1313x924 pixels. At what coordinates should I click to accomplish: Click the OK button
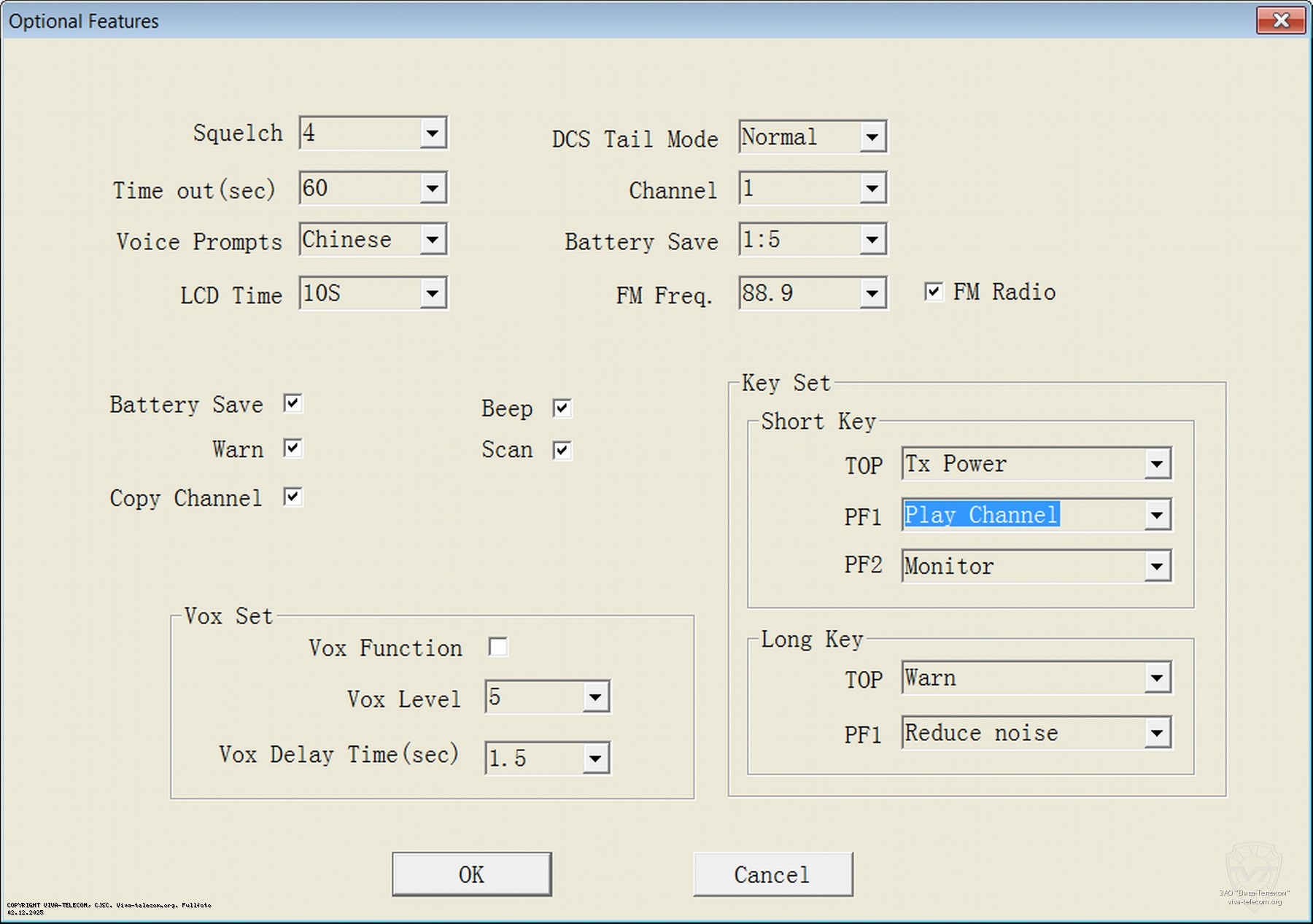tap(471, 874)
